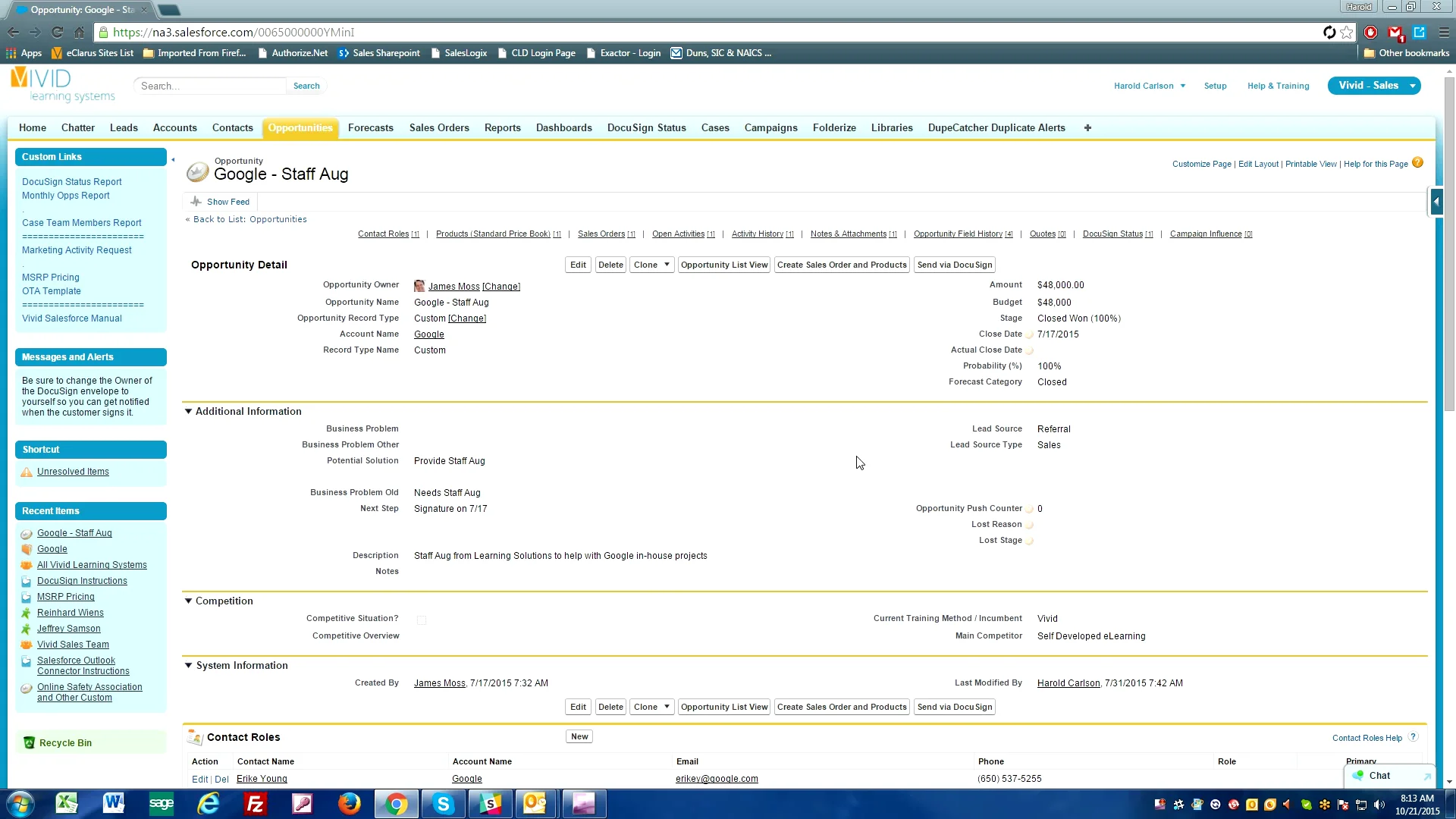Open Word from the taskbar
This screenshot has height=819, width=1456.
coord(114,804)
